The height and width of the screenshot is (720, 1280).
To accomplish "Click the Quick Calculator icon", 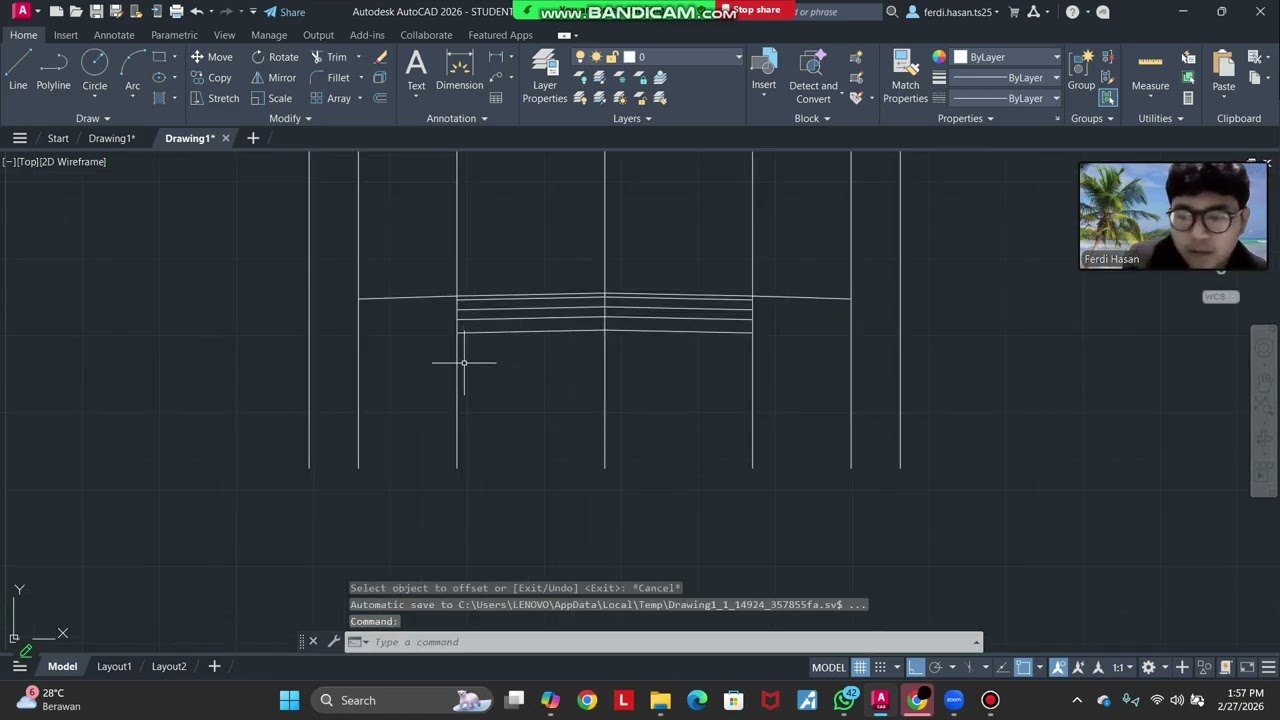I will click(1188, 98).
